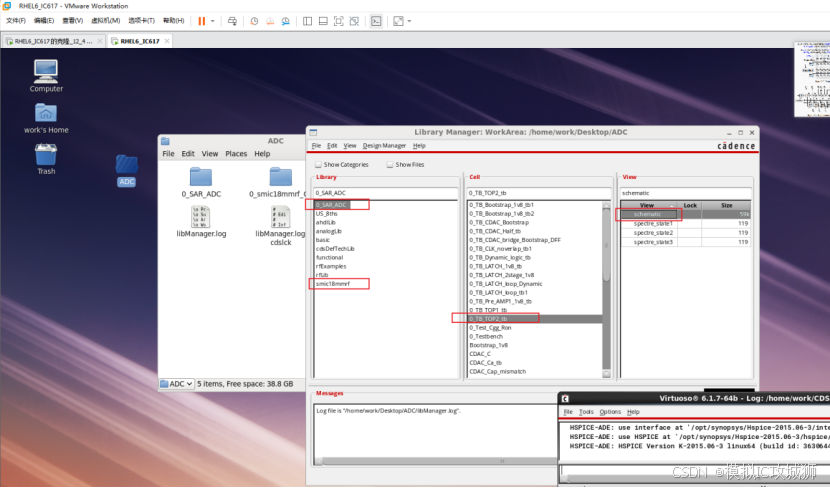Screen dimensions: 830x488
Task: Select Bootstrap_1v8 cell
Action: pyautogui.click(x=489, y=345)
